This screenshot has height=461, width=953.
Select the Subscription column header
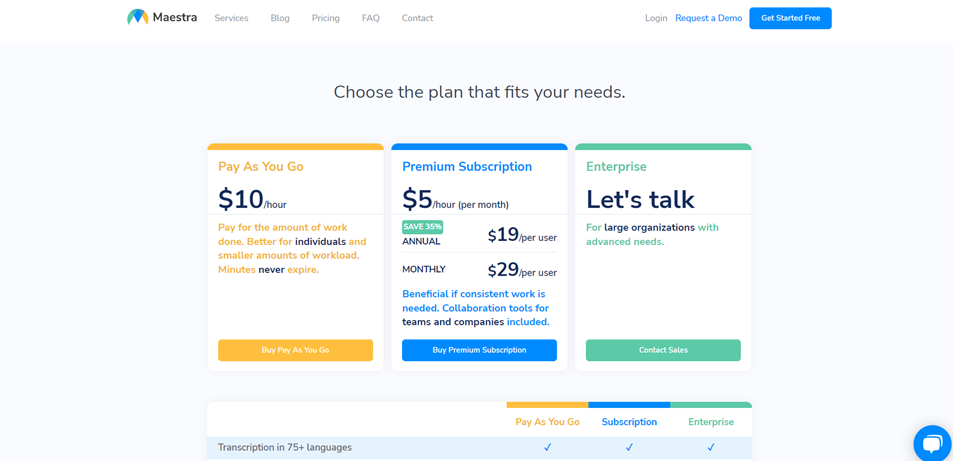coord(629,422)
